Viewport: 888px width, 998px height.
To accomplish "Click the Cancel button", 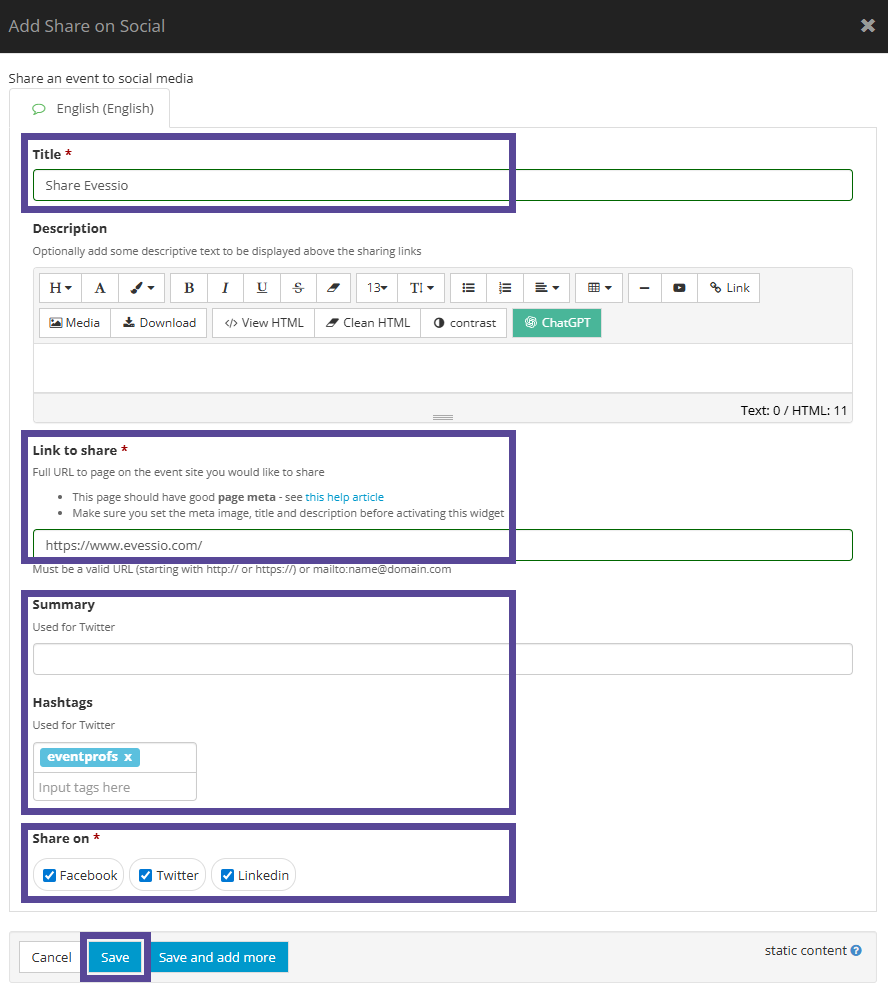I will point(51,957).
